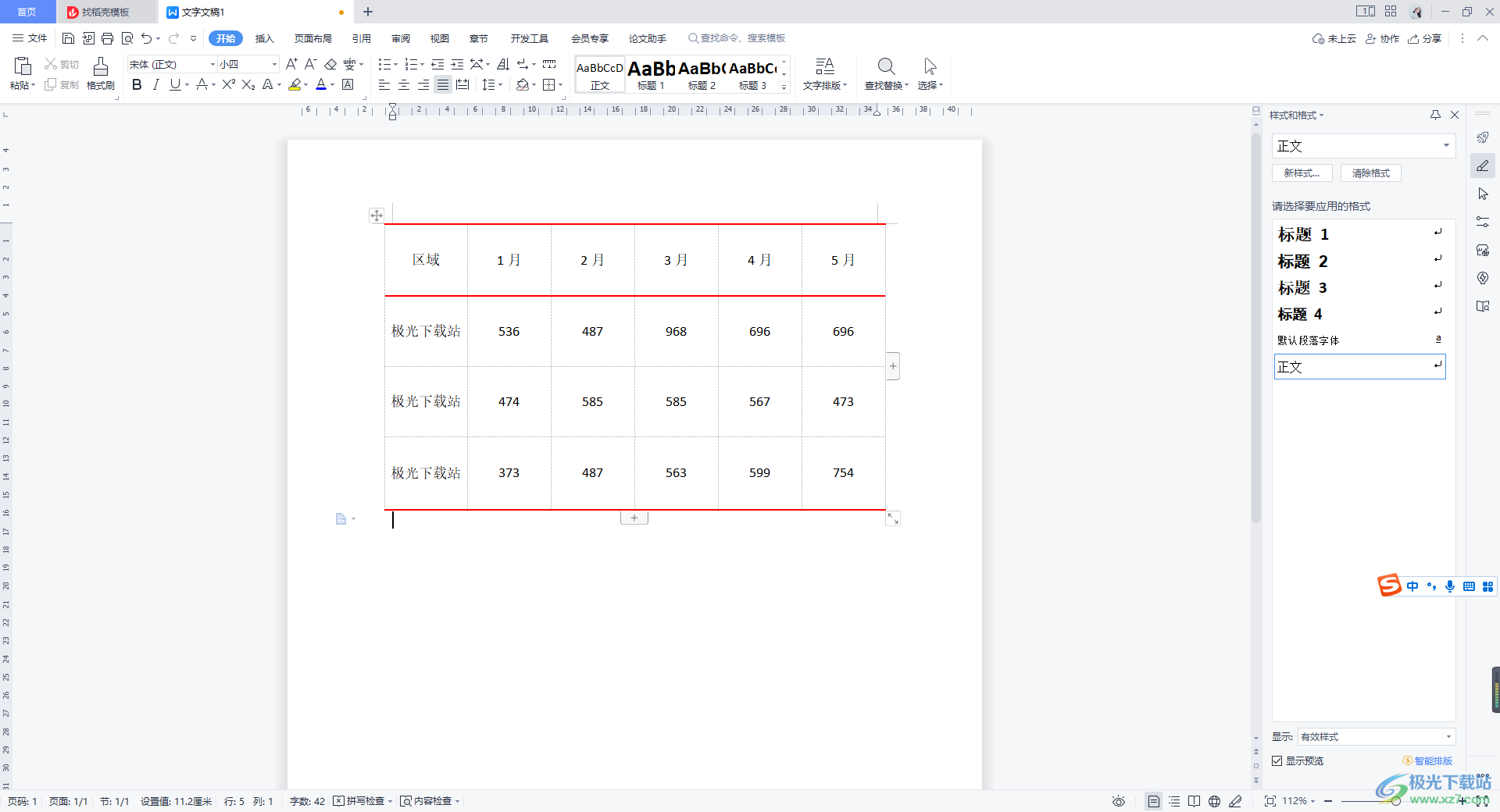Click the Print Preview icon
Viewport: 1500px width, 812px height.
pos(127,38)
